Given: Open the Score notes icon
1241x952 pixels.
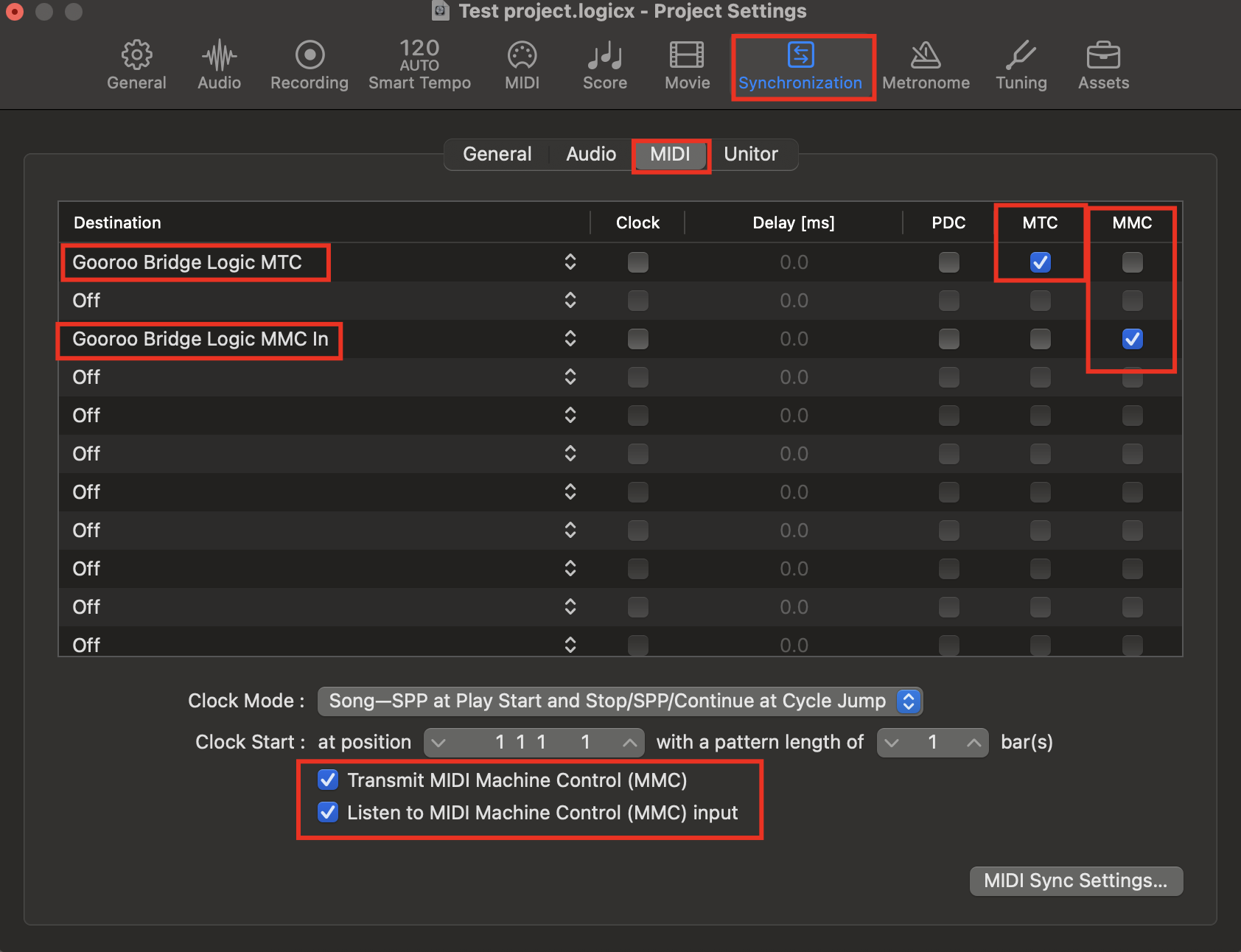Looking at the screenshot, I should pos(605,55).
